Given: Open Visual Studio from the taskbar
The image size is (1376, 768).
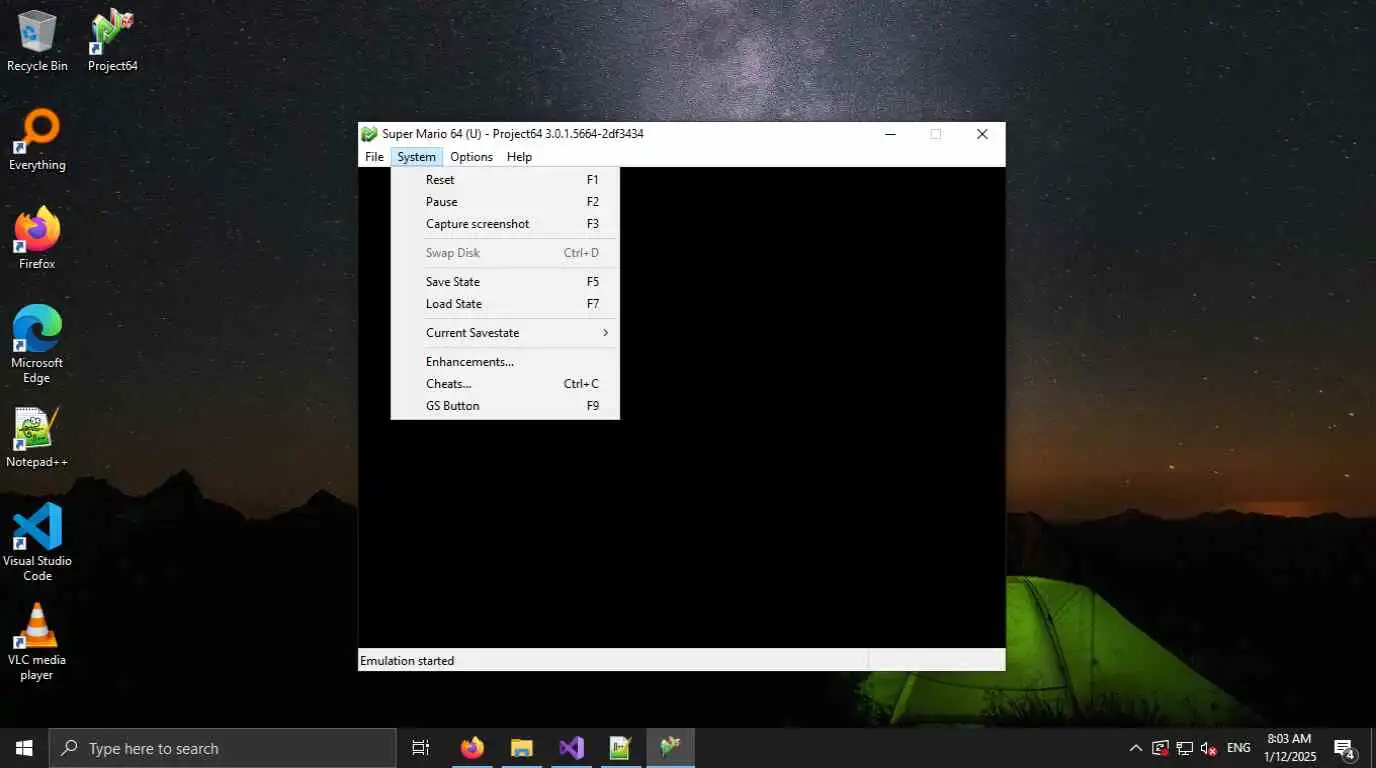Looking at the screenshot, I should coord(571,748).
